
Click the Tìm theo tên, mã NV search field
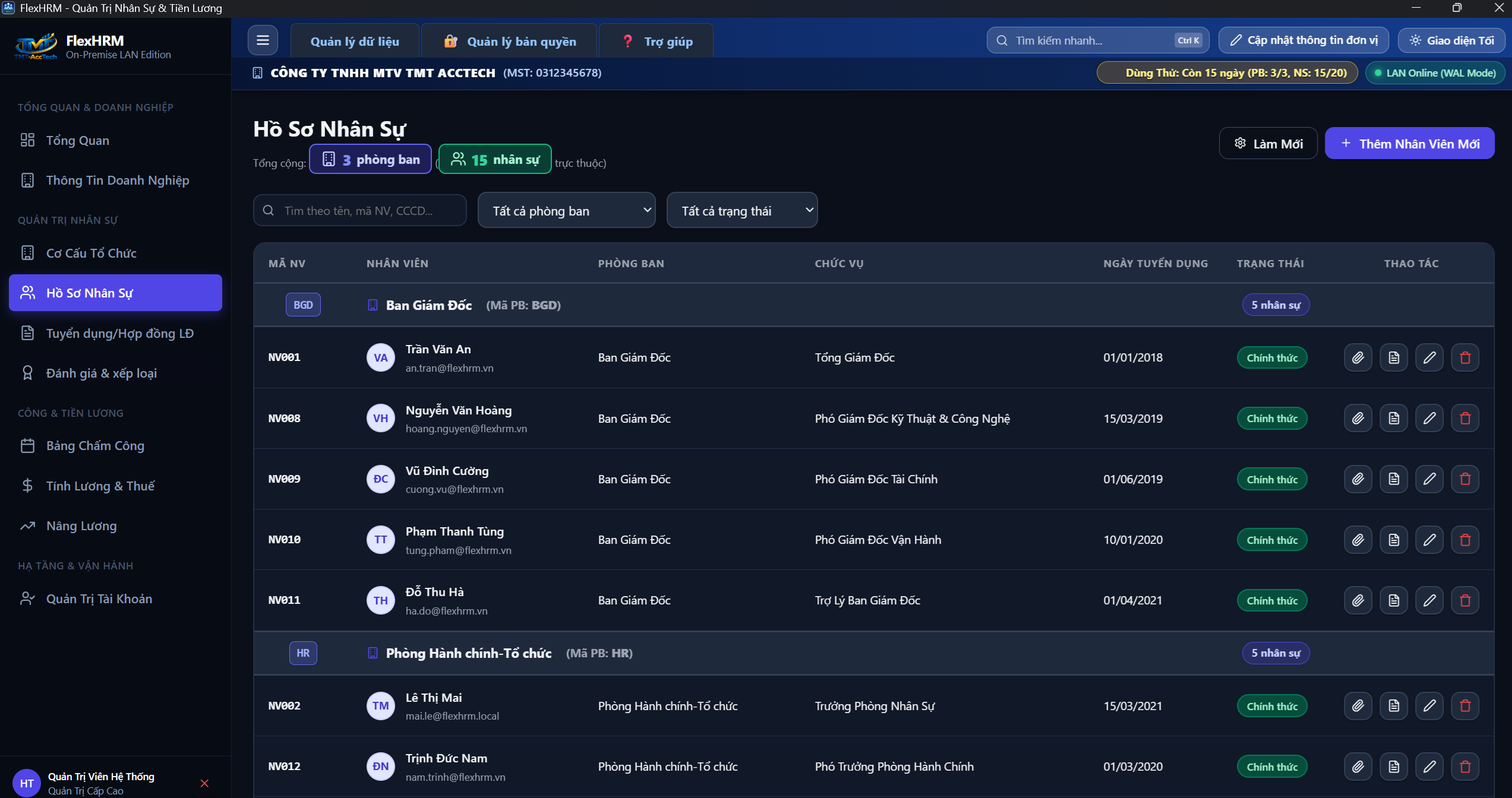[x=359, y=210]
